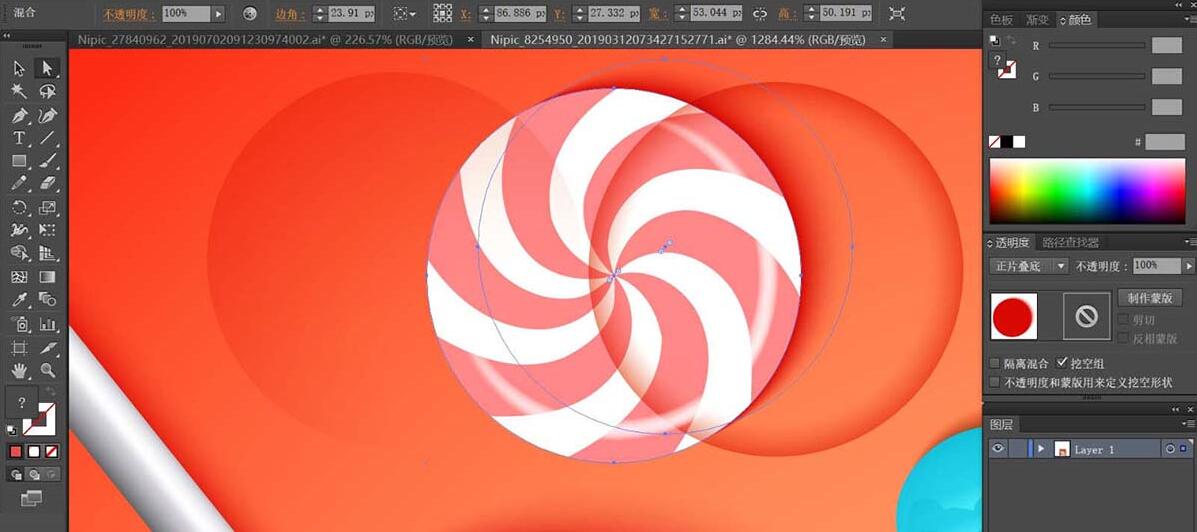The width and height of the screenshot is (1197, 532).
Task: Select the Eyedropper tool
Action: tap(20, 300)
